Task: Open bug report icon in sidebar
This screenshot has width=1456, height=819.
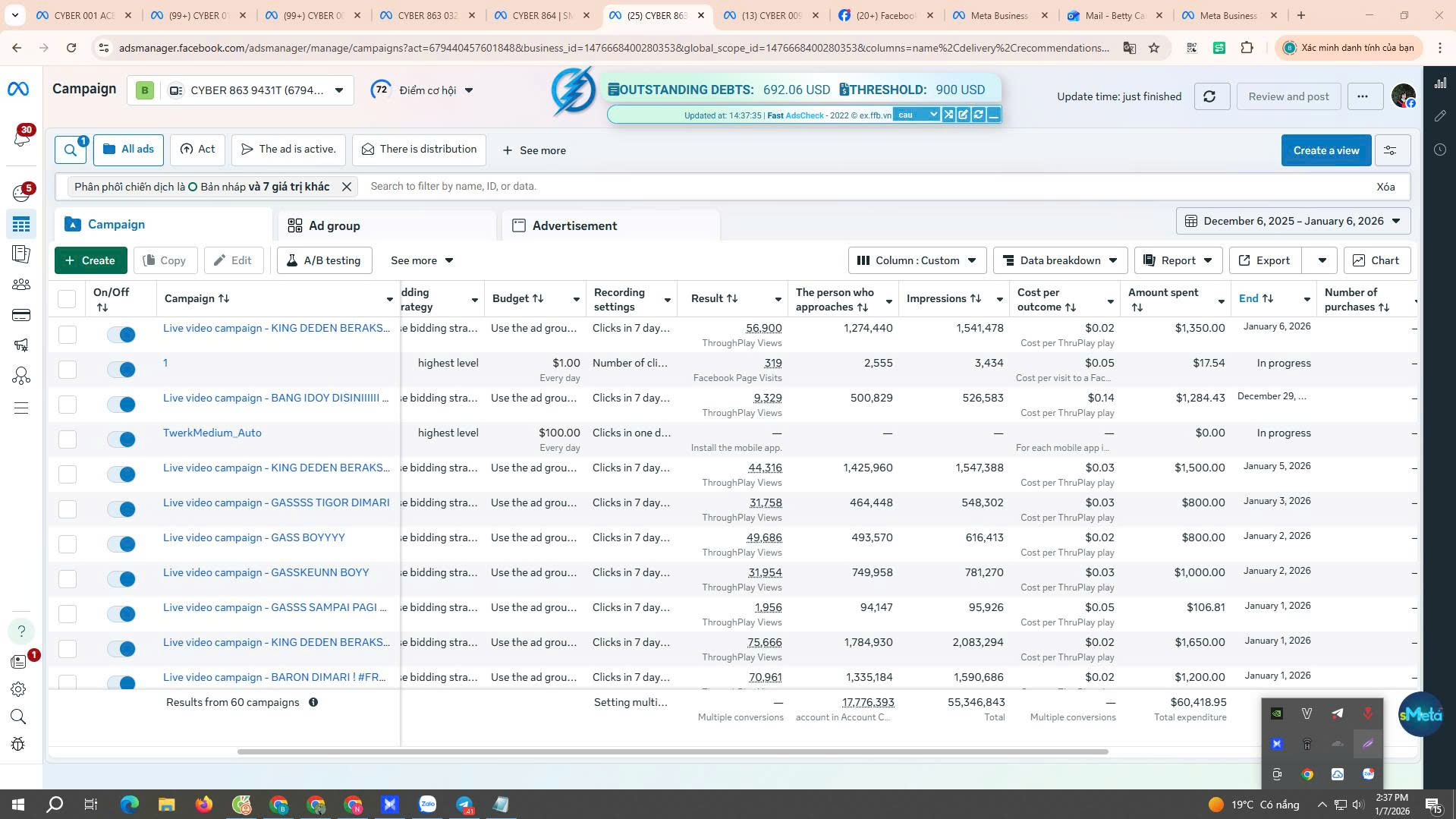Action: click(19, 745)
